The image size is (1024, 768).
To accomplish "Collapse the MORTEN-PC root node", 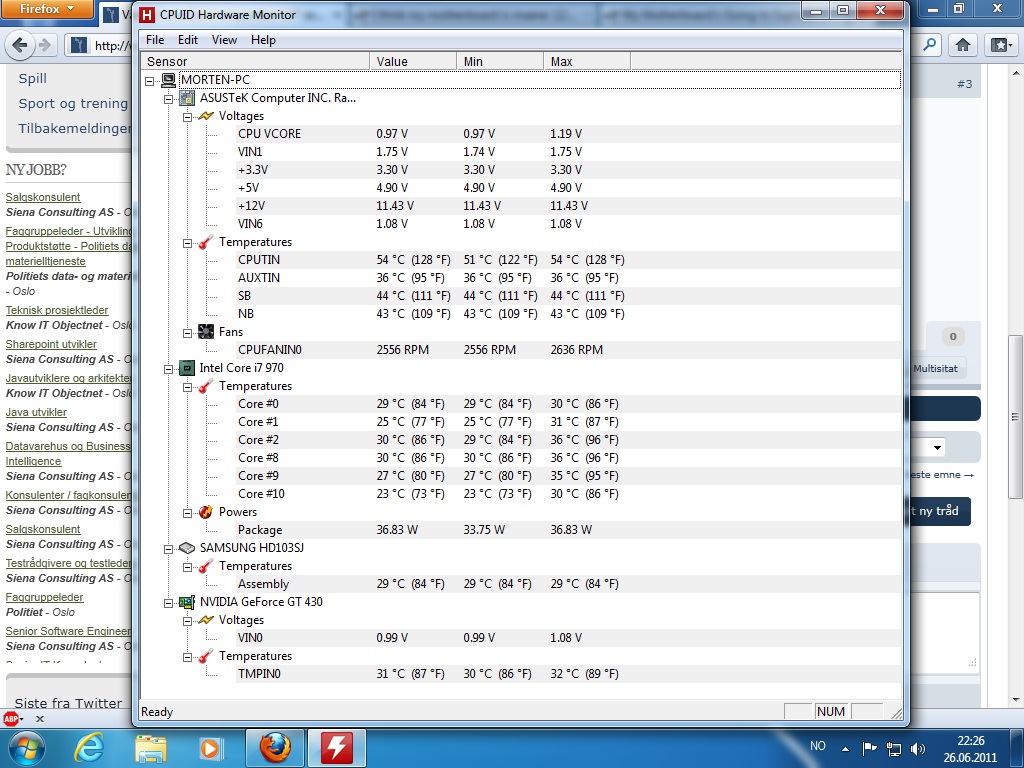I will tap(150, 81).
